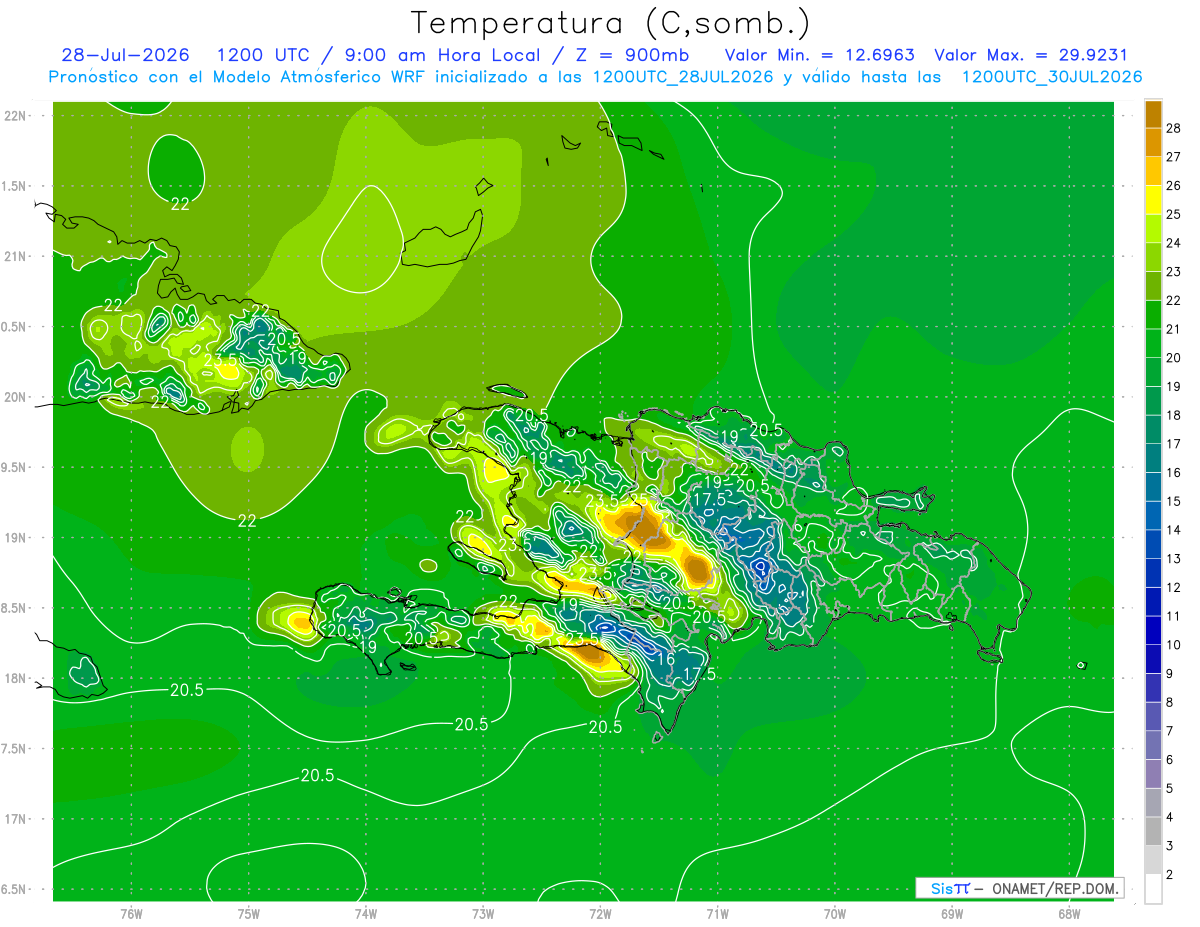Click the colorbar label '21'
Image resolution: width=1200 pixels, height=927 pixels.
(x=1175, y=329)
